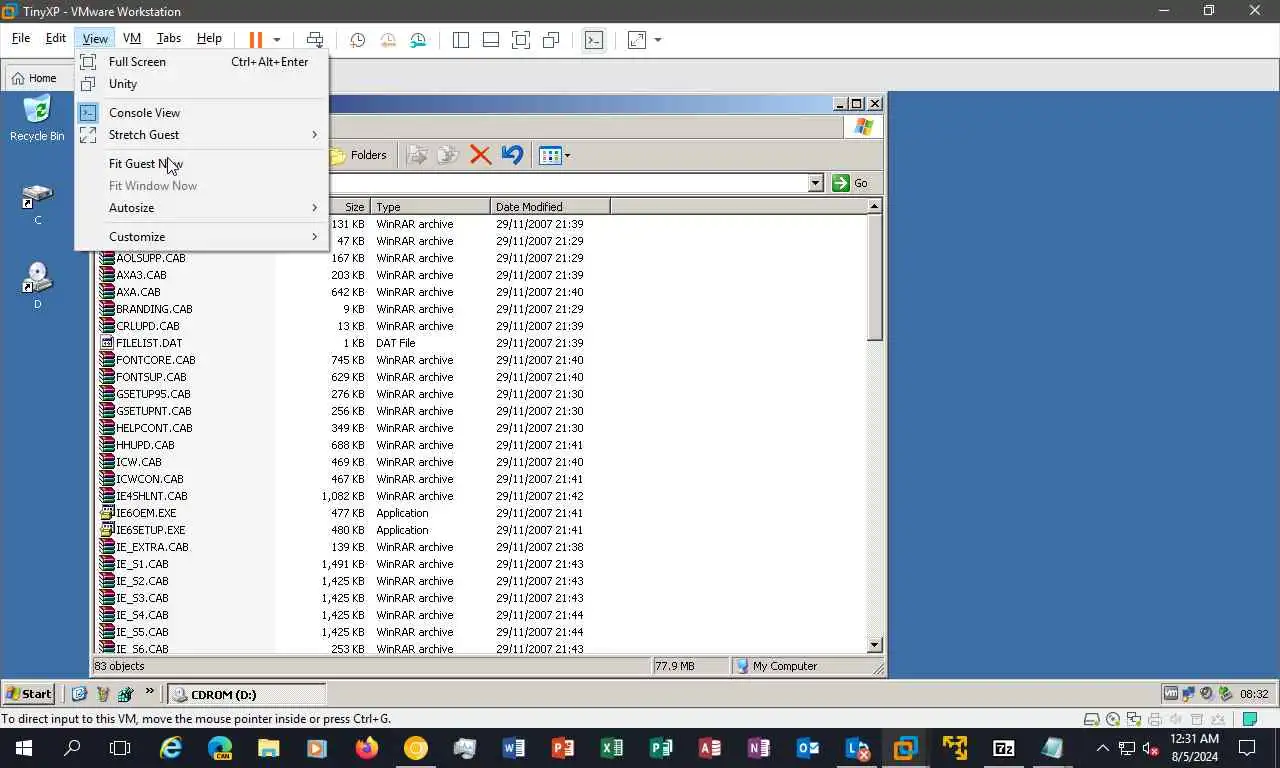This screenshot has width=1280, height=768.
Task: Open the address bar dropdown arrow
Action: [815, 183]
